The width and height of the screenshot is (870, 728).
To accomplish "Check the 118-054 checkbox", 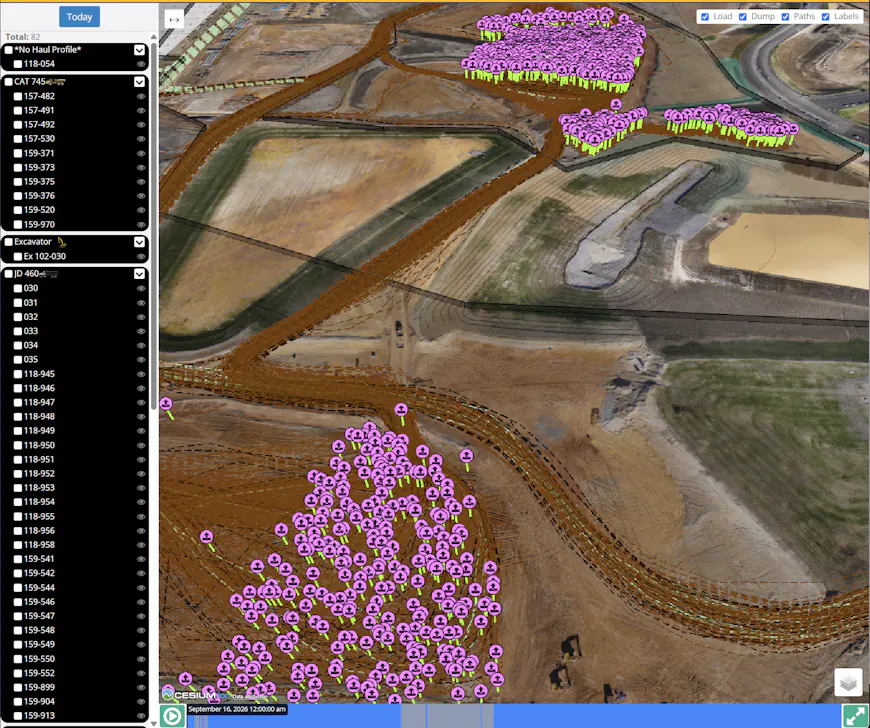I will 18,64.
